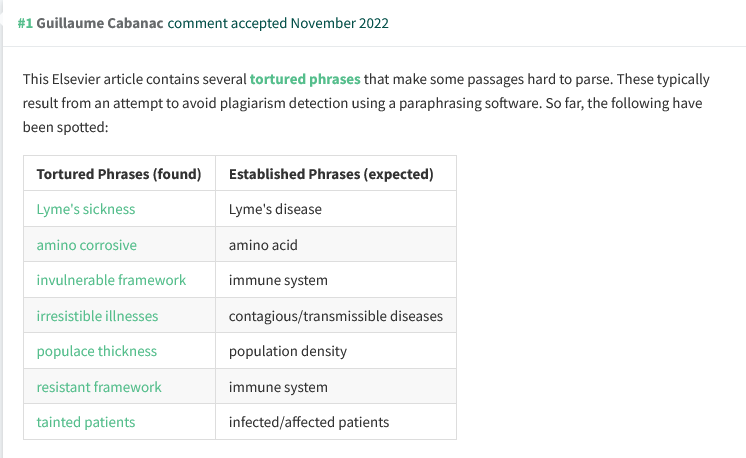Click the 'contagious/transmissible diseases' cell

(335, 316)
